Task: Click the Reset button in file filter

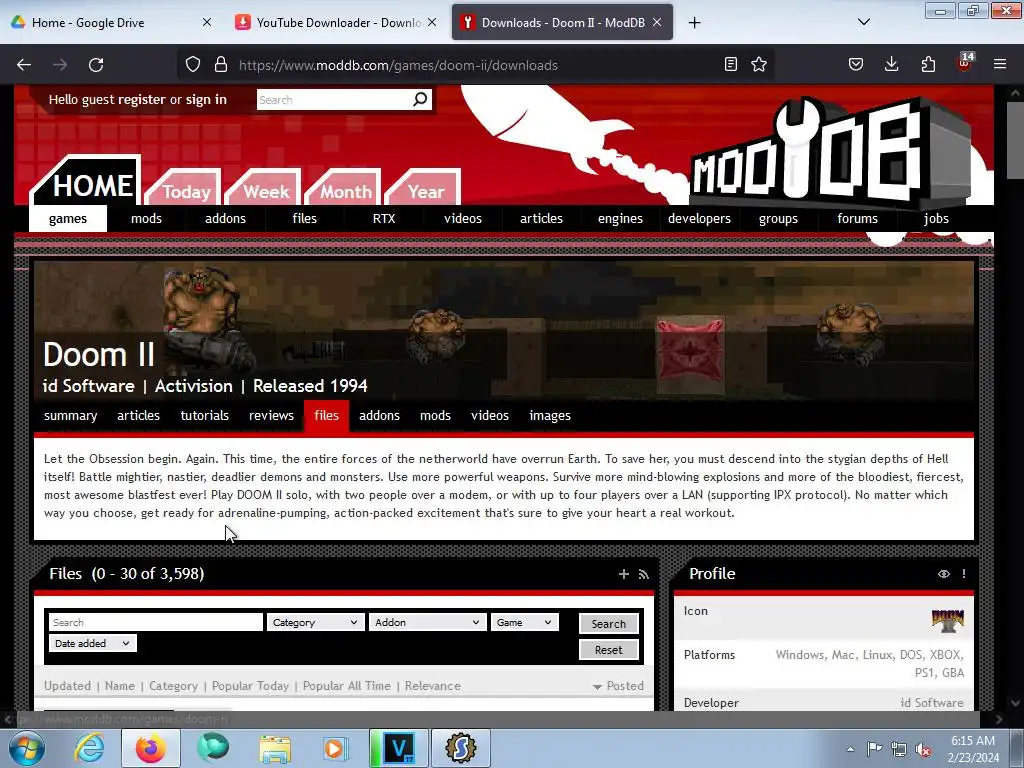Action: (x=609, y=650)
